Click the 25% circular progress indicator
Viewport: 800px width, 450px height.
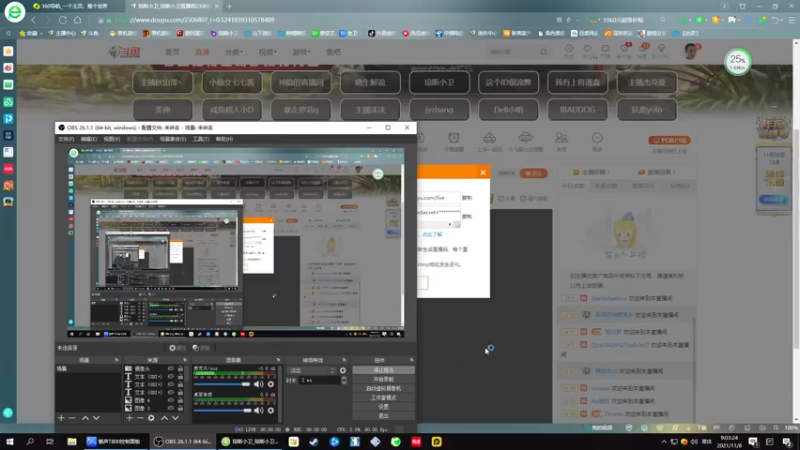pyautogui.click(x=737, y=62)
